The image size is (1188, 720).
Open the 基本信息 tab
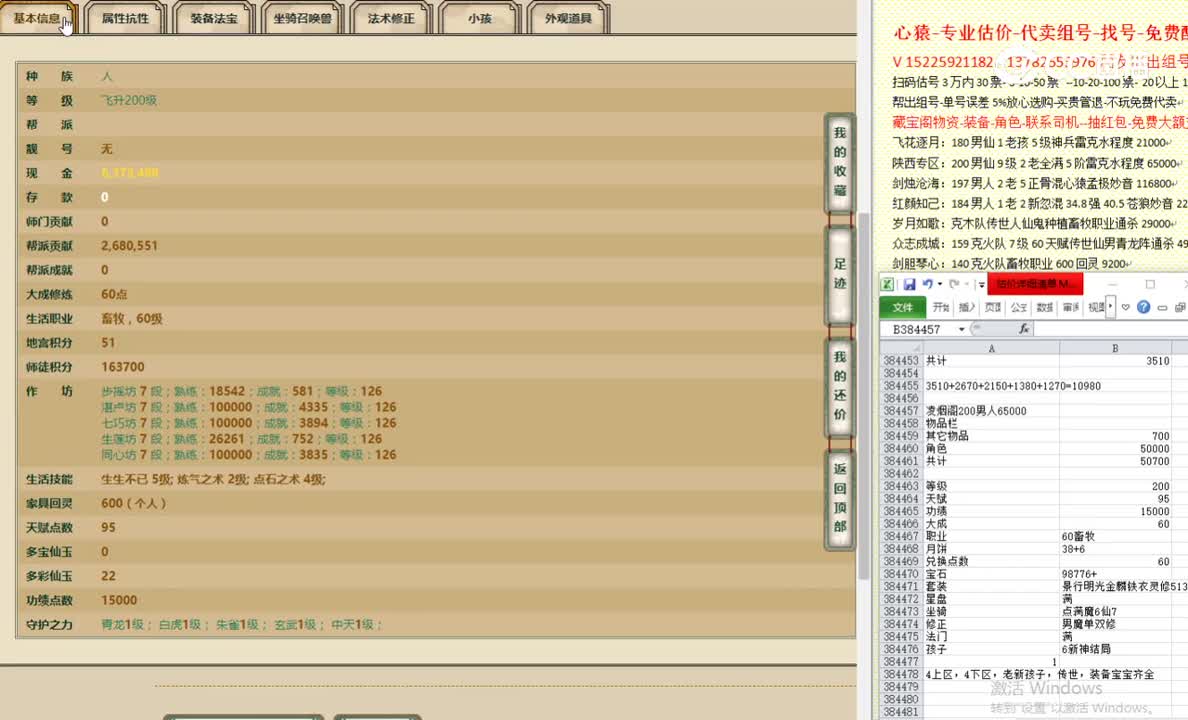(38, 18)
